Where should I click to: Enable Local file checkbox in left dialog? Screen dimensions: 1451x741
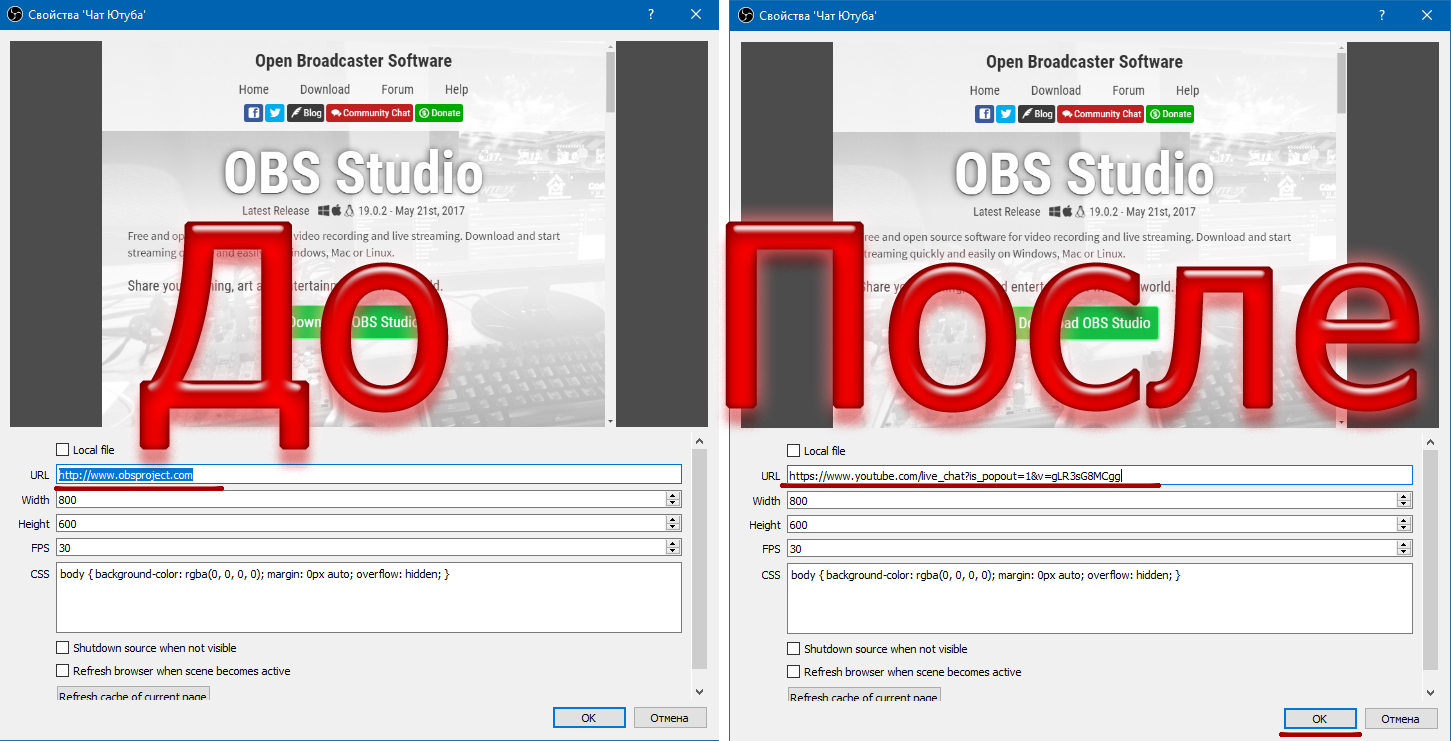point(63,450)
